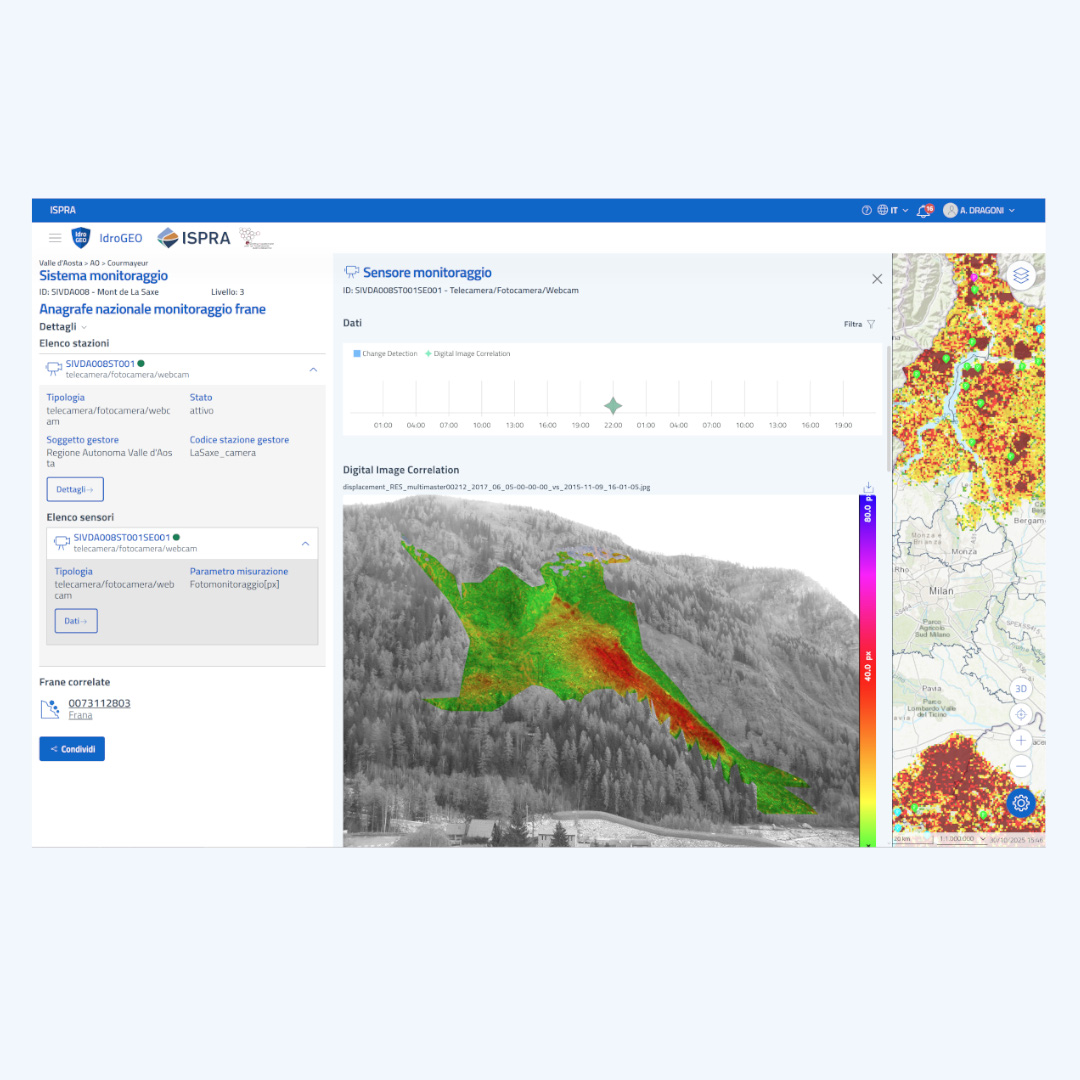Open the notifications bell showing 16 alerts
Screen dimensions: 1080x1080
coord(923,210)
